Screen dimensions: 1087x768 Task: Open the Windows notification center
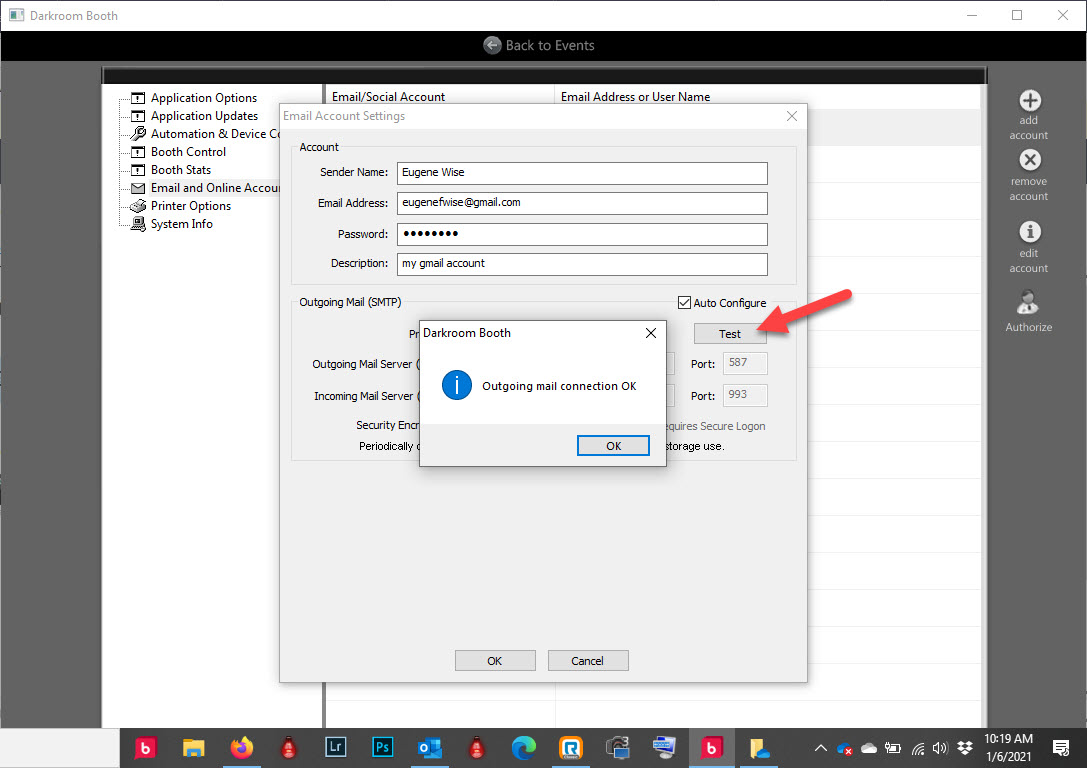(1061, 748)
